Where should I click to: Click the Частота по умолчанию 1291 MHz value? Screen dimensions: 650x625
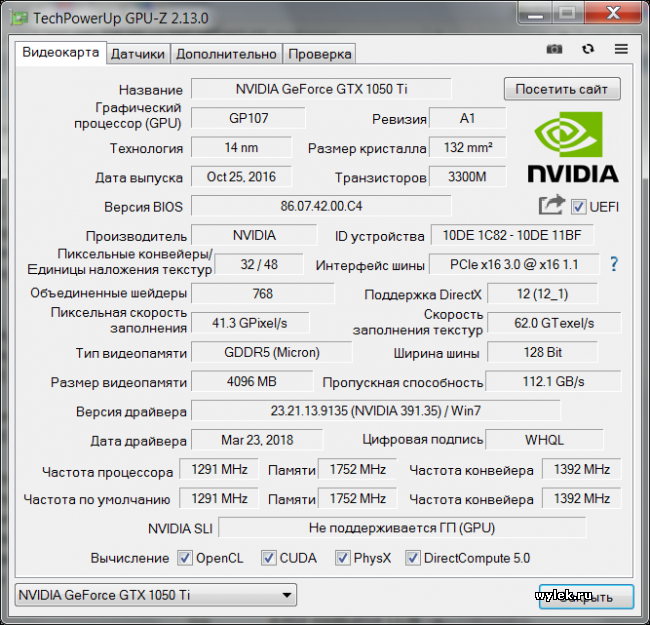pyautogui.click(x=219, y=498)
